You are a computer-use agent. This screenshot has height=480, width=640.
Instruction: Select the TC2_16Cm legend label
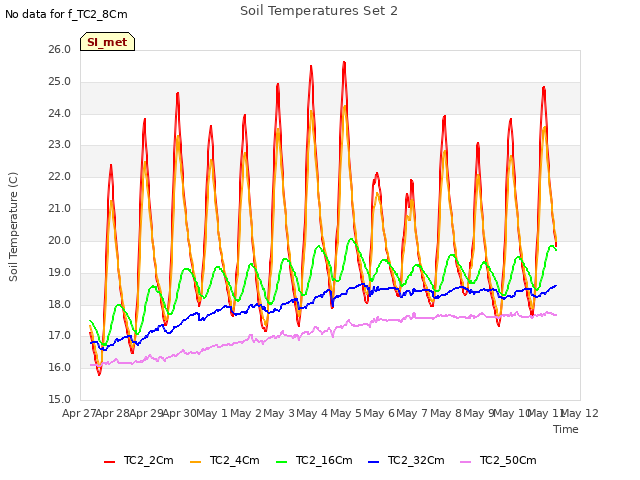tap(324, 460)
